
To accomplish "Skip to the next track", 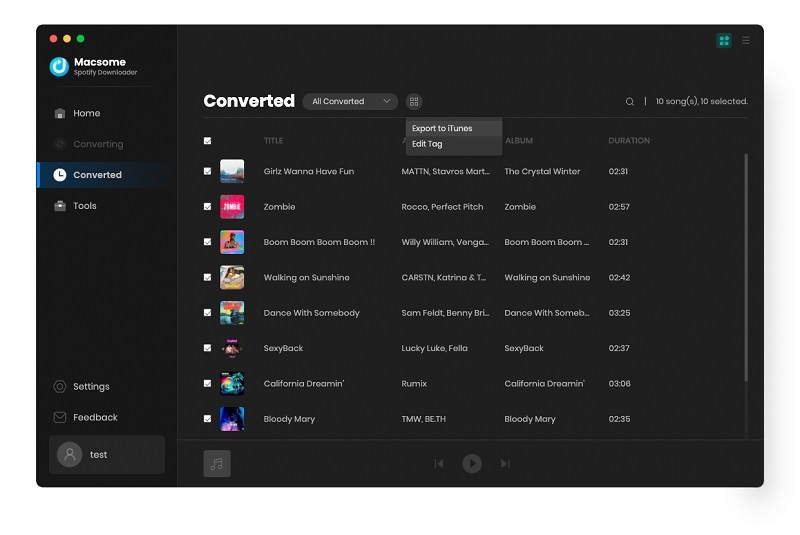I will click(x=505, y=464).
